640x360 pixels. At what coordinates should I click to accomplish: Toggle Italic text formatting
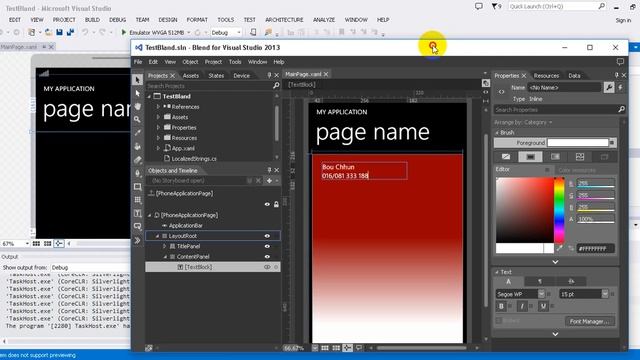point(522,306)
